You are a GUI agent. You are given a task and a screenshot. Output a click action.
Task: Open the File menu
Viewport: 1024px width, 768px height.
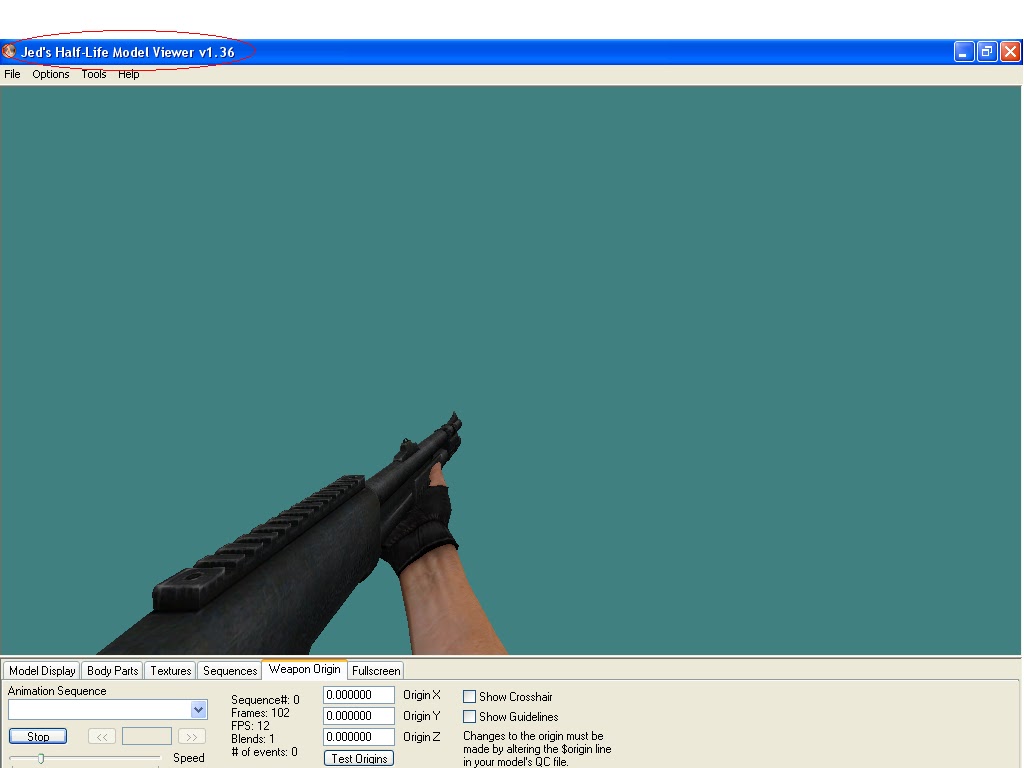tap(12, 74)
